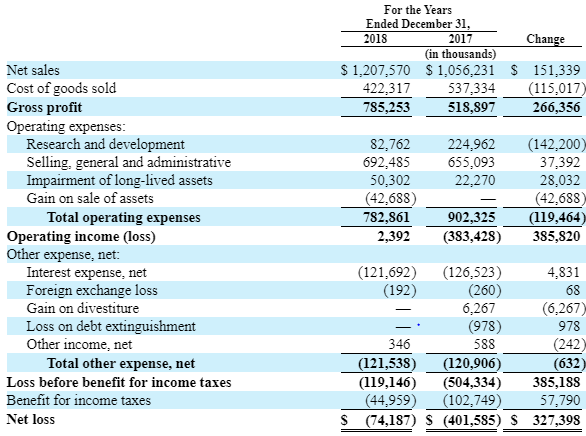Image resolution: width=586 pixels, height=436 pixels.
Task: Click the 2017 net sales value $1,056,231
Action: [x=460, y=70]
